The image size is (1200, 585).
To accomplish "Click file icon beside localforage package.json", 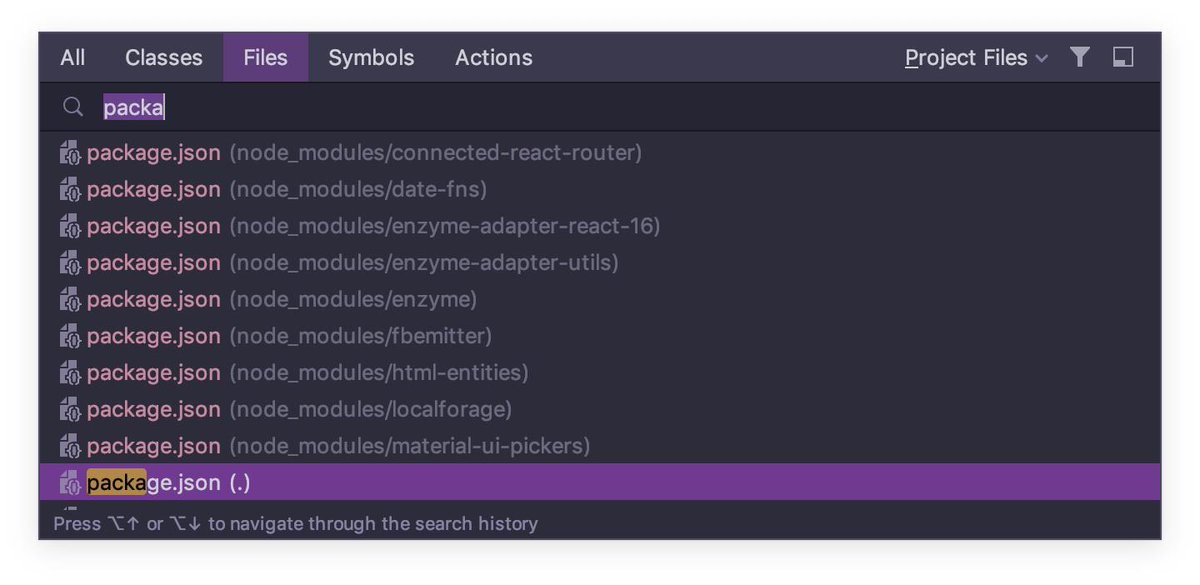I will click(70, 410).
